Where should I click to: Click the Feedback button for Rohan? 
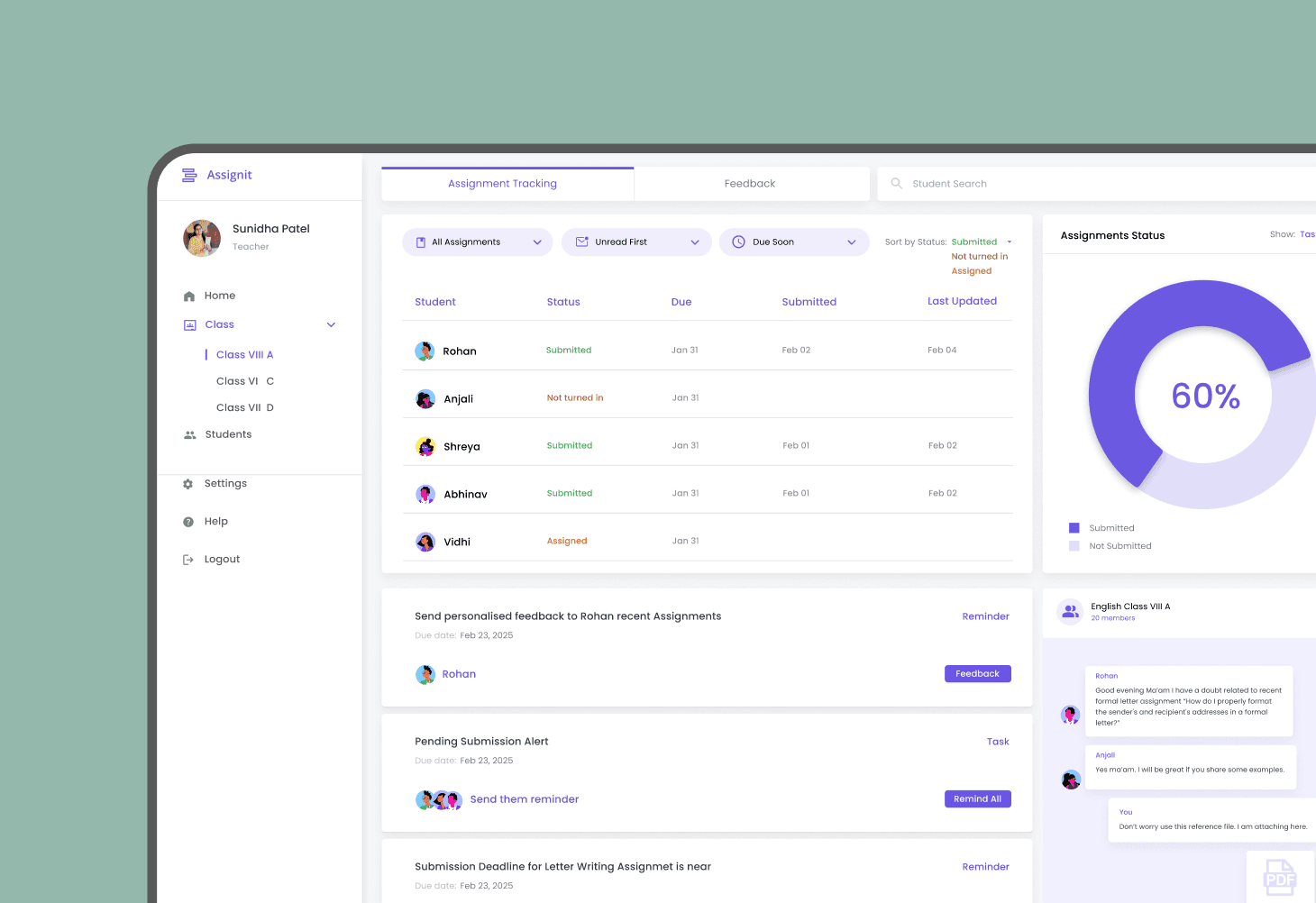(978, 674)
